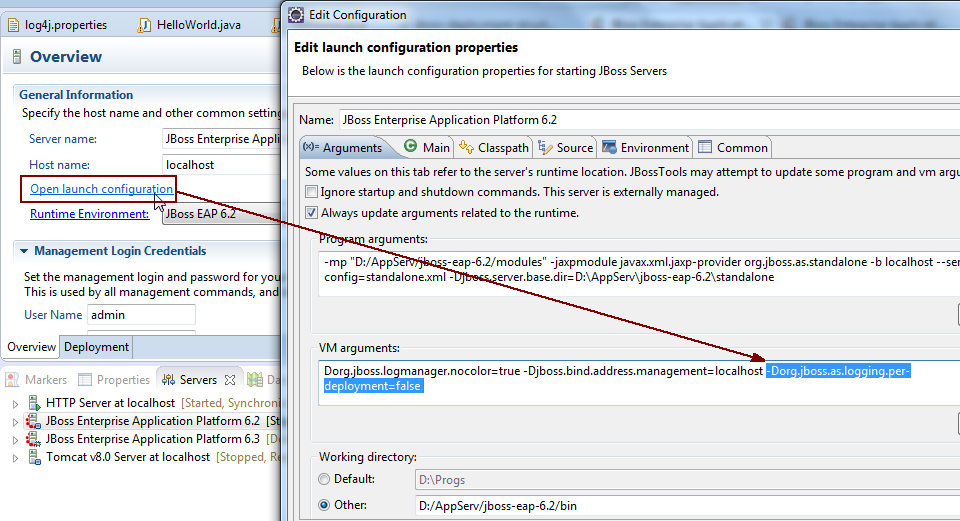Open the JBoss EAP 6.2 runtime dropdown
960x521 pixels.
[x=221, y=214]
